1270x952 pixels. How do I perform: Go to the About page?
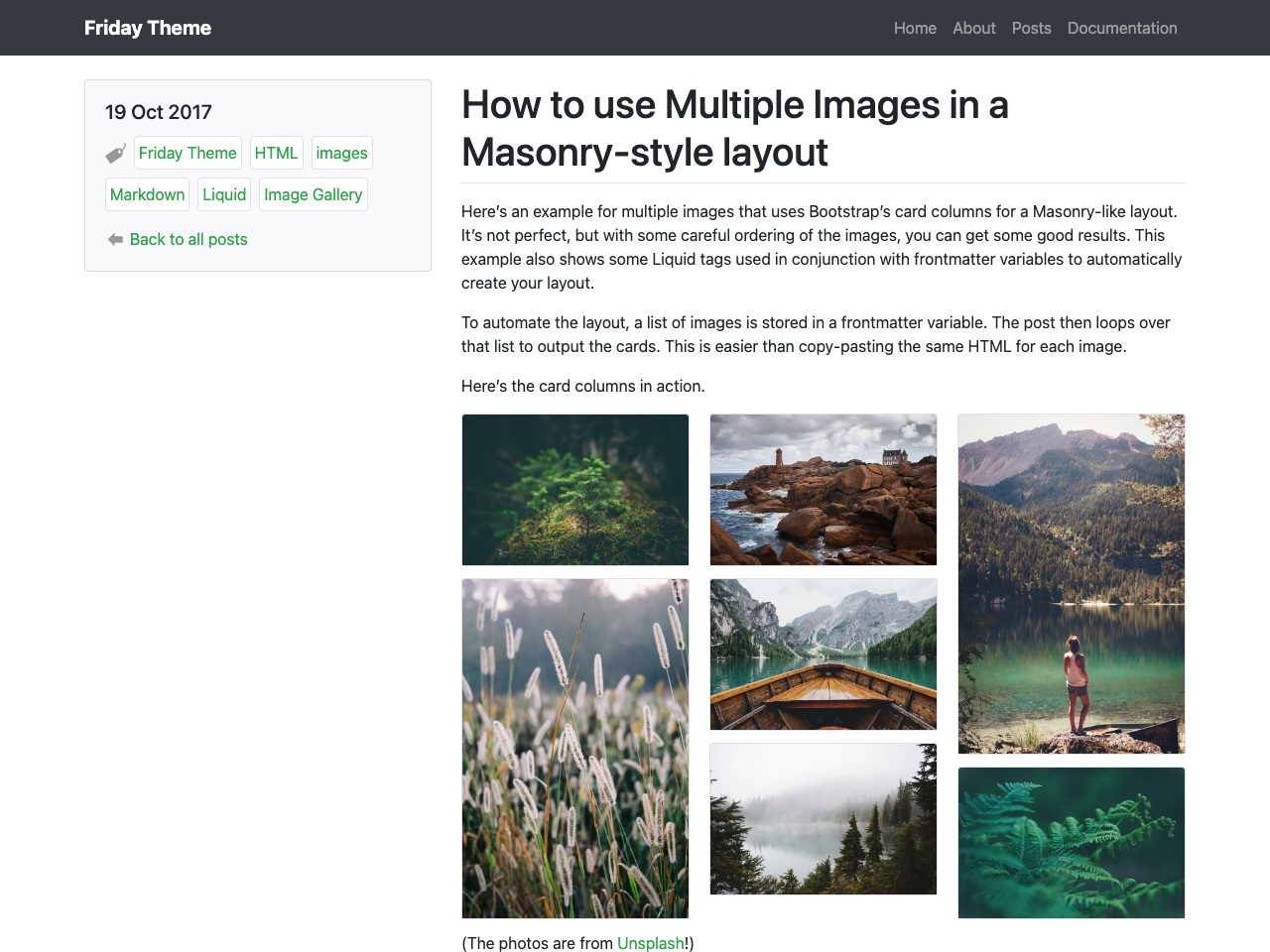tap(973, 28)
